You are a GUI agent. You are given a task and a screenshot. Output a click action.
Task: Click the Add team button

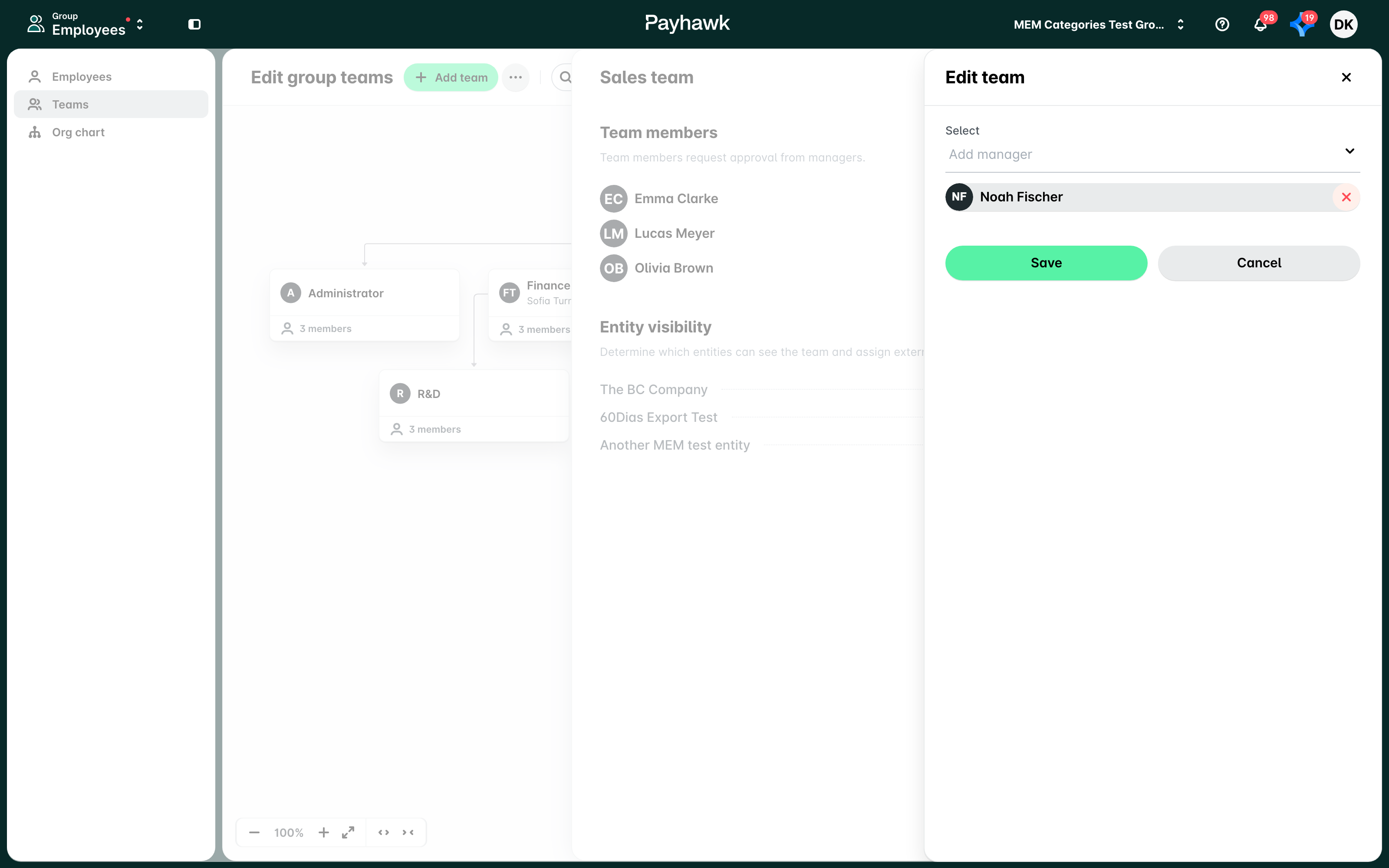pos(451,77)
